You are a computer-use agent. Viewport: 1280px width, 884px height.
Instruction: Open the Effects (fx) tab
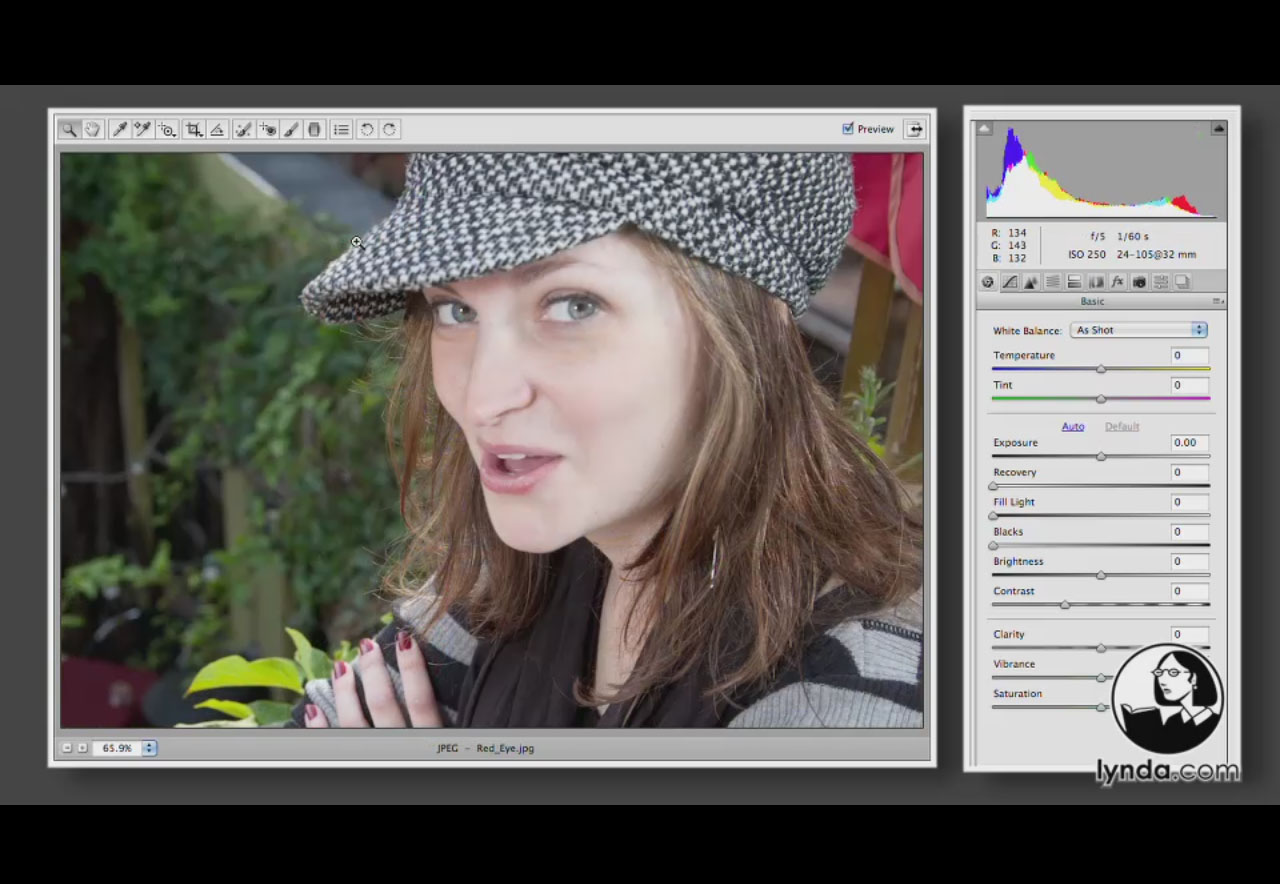(x=1117, y=282)
